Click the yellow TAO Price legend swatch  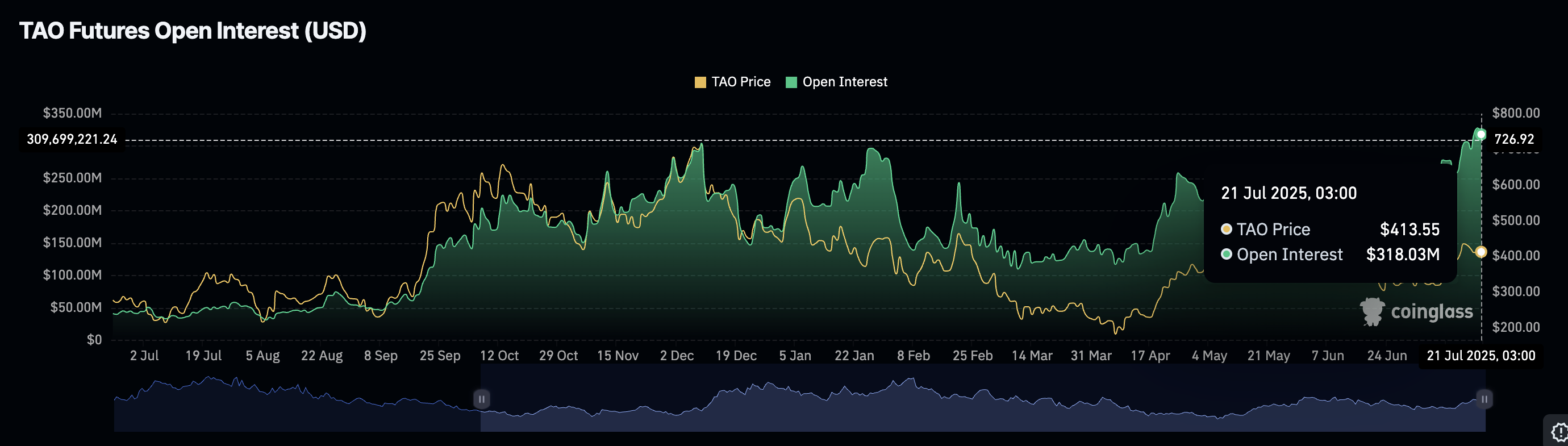click(700, 82)
